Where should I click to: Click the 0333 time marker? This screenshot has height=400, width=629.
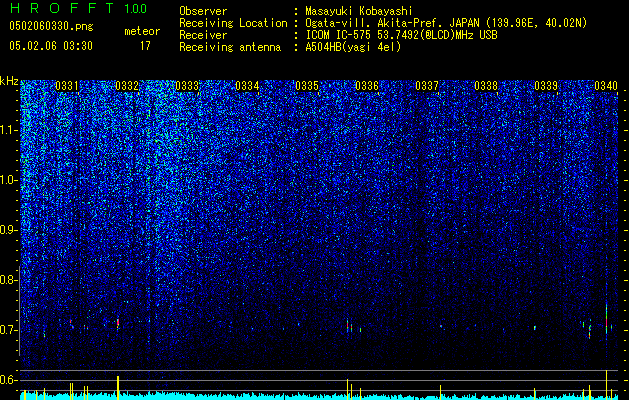coord(187,86)
